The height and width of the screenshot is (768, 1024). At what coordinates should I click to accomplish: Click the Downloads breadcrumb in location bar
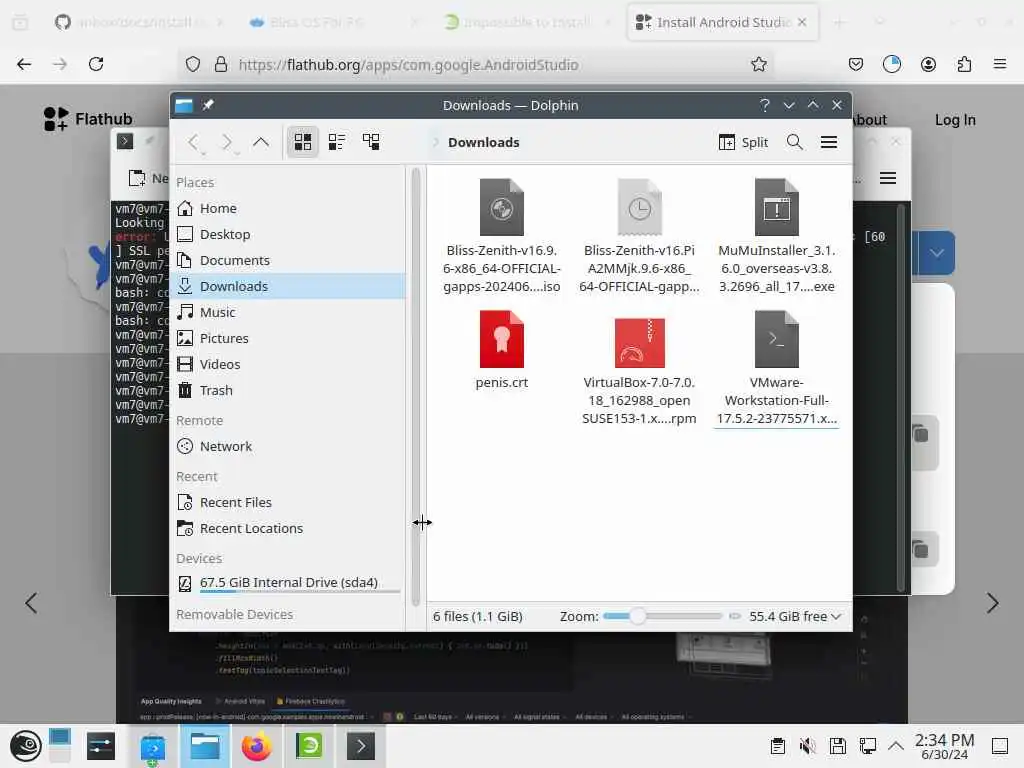tap(483, 142)
